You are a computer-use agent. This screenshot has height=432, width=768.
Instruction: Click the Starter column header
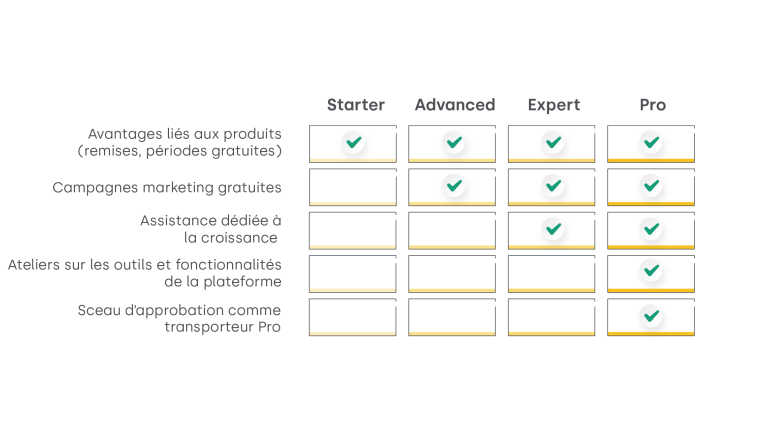tap(356, 105)
